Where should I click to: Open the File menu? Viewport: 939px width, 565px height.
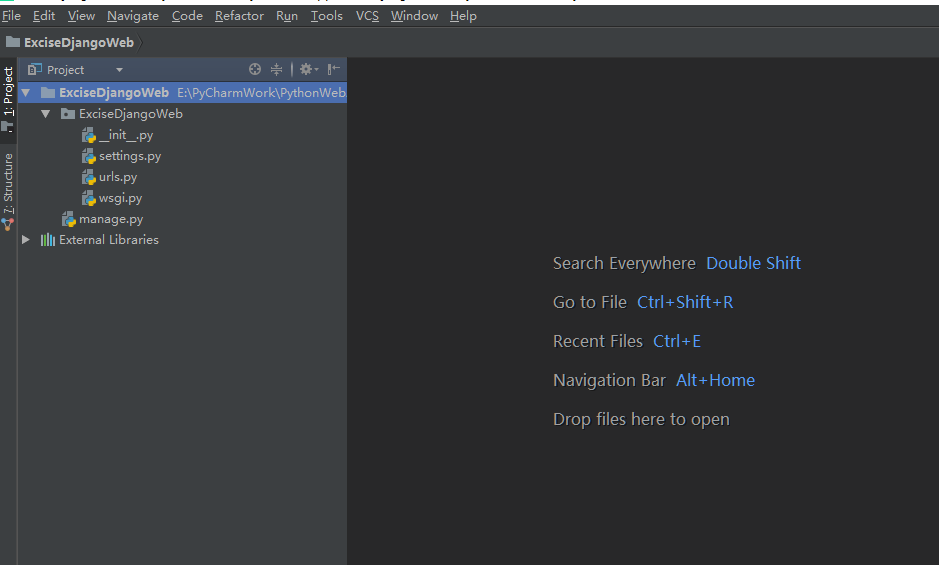tap(11, 16)
